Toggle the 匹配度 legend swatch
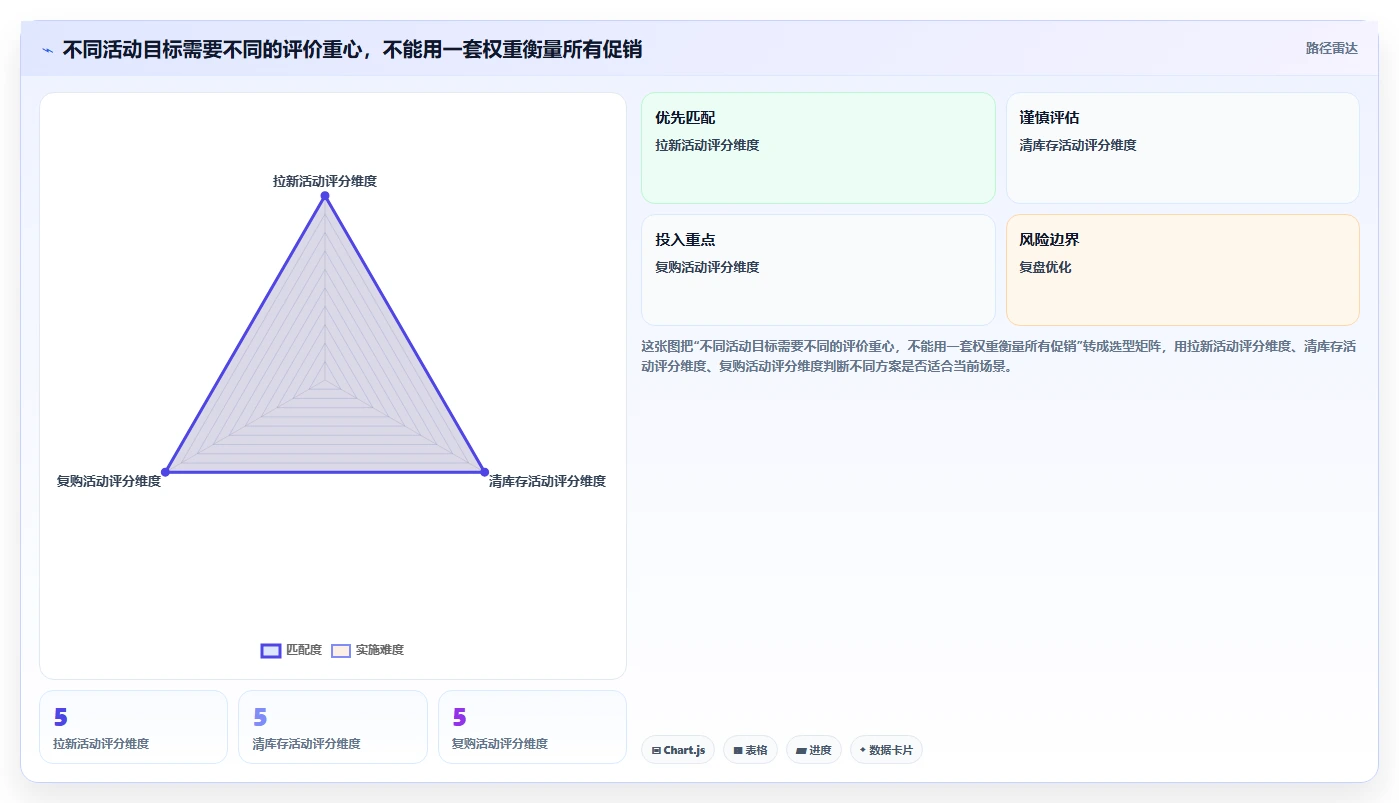The image size is (1399, 803). [271, 650]
